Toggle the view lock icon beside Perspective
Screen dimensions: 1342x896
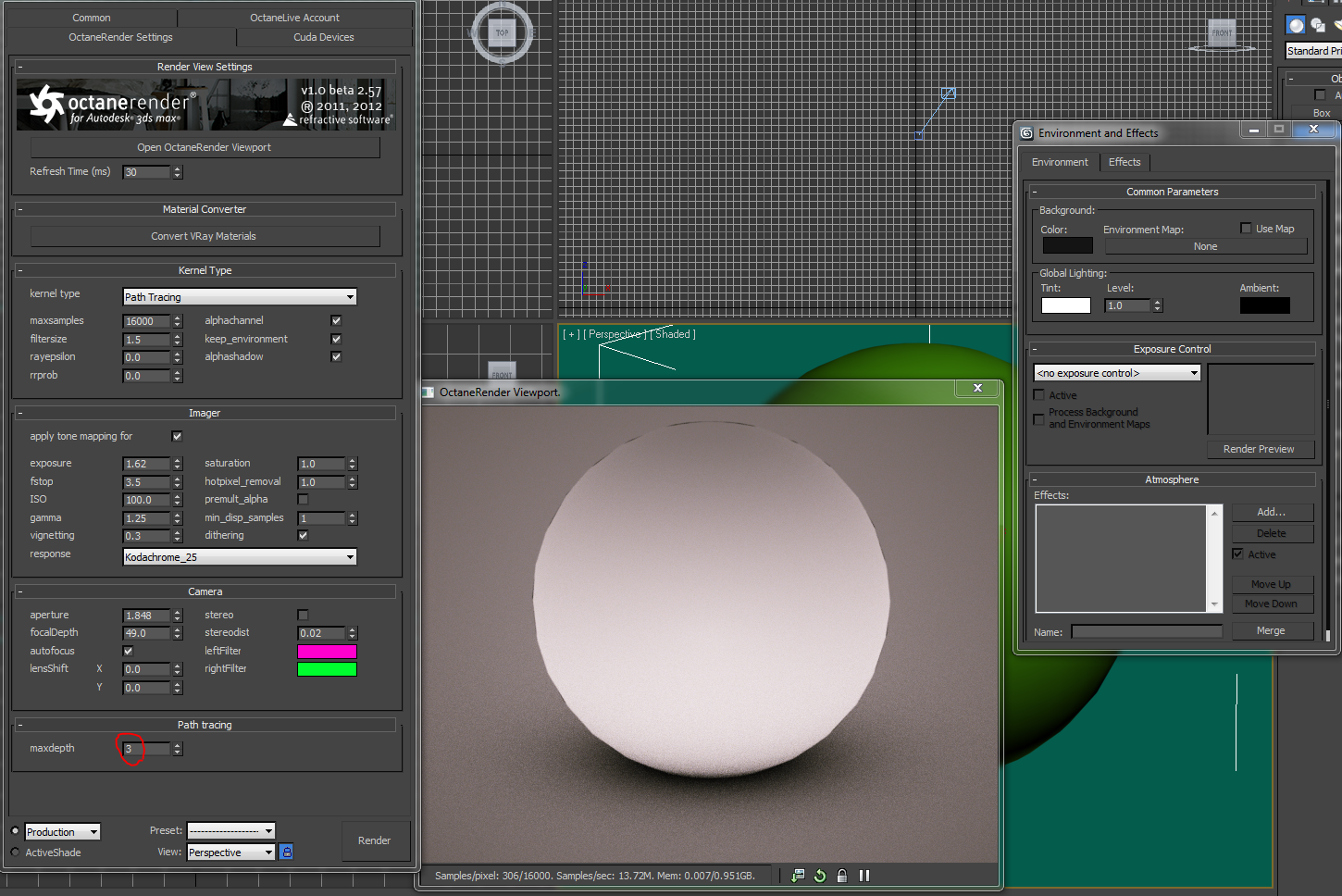(x=287, y=852)
